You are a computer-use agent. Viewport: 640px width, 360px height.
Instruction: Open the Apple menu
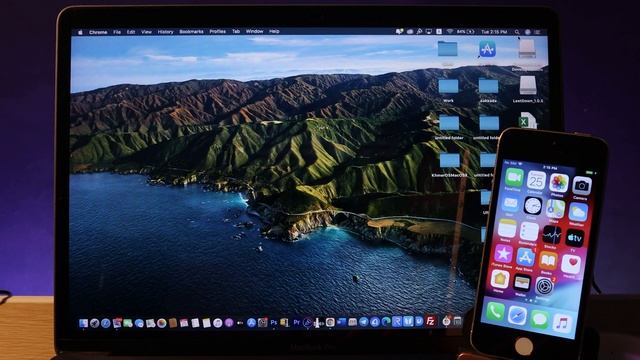point(80,32)
